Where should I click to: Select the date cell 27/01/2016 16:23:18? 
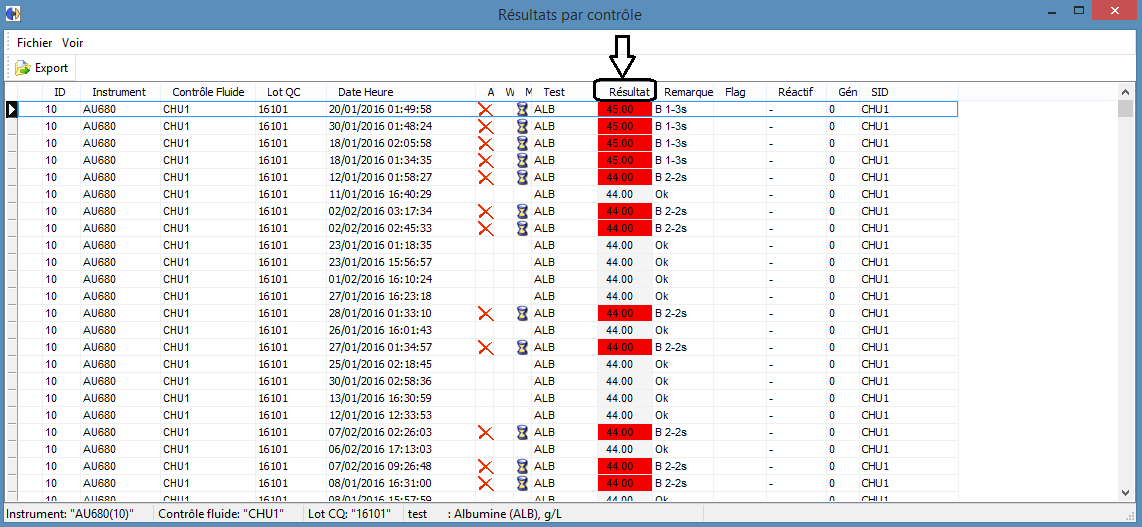[380, 296]
